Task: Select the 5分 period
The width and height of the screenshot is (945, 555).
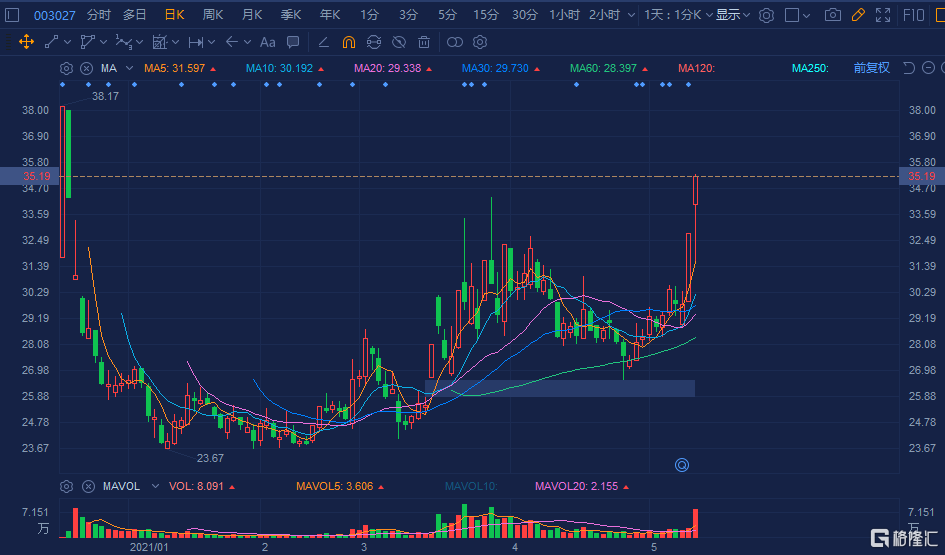Action: click(447, 15)
